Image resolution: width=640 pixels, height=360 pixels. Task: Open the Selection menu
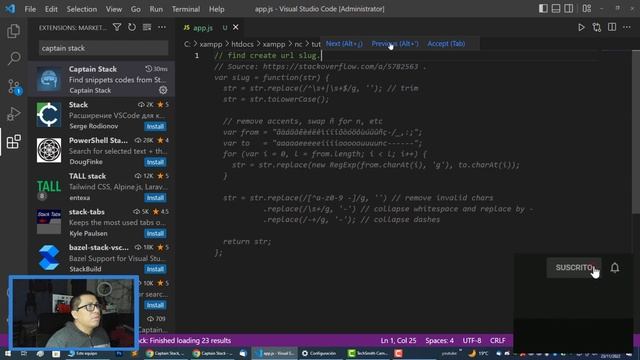click(82, 9)
